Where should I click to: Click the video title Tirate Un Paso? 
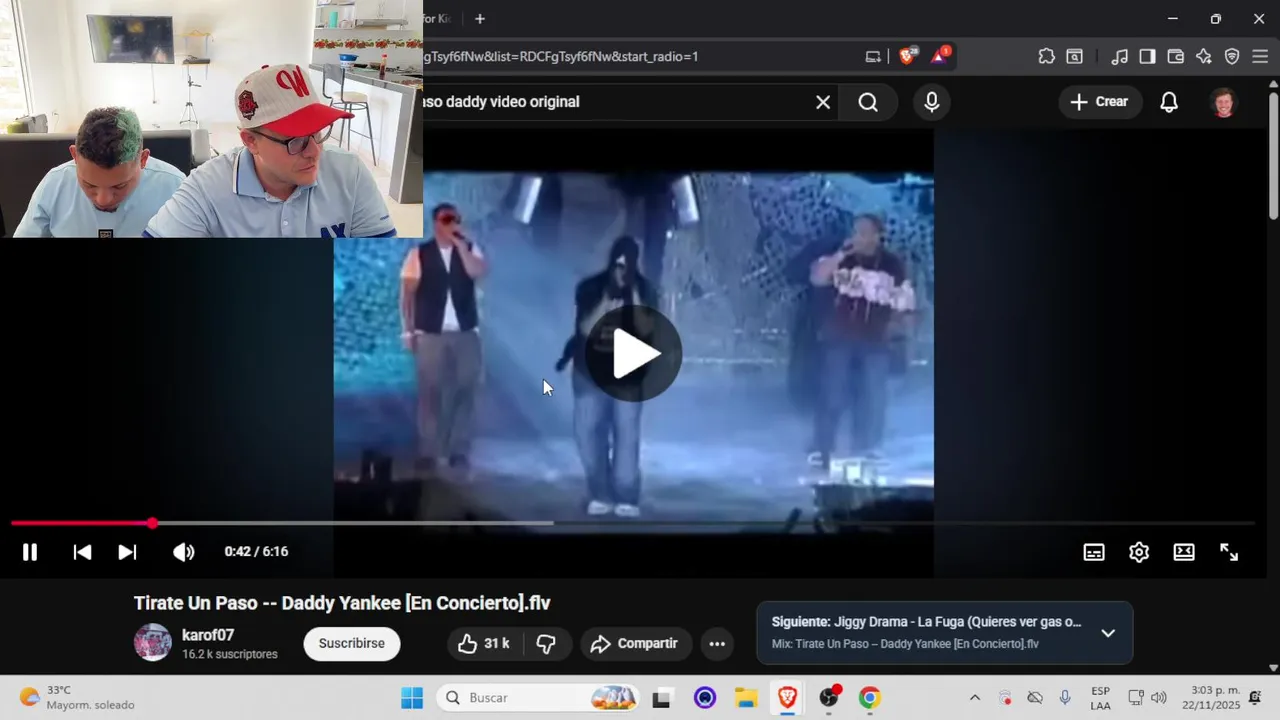click(342, 603)
